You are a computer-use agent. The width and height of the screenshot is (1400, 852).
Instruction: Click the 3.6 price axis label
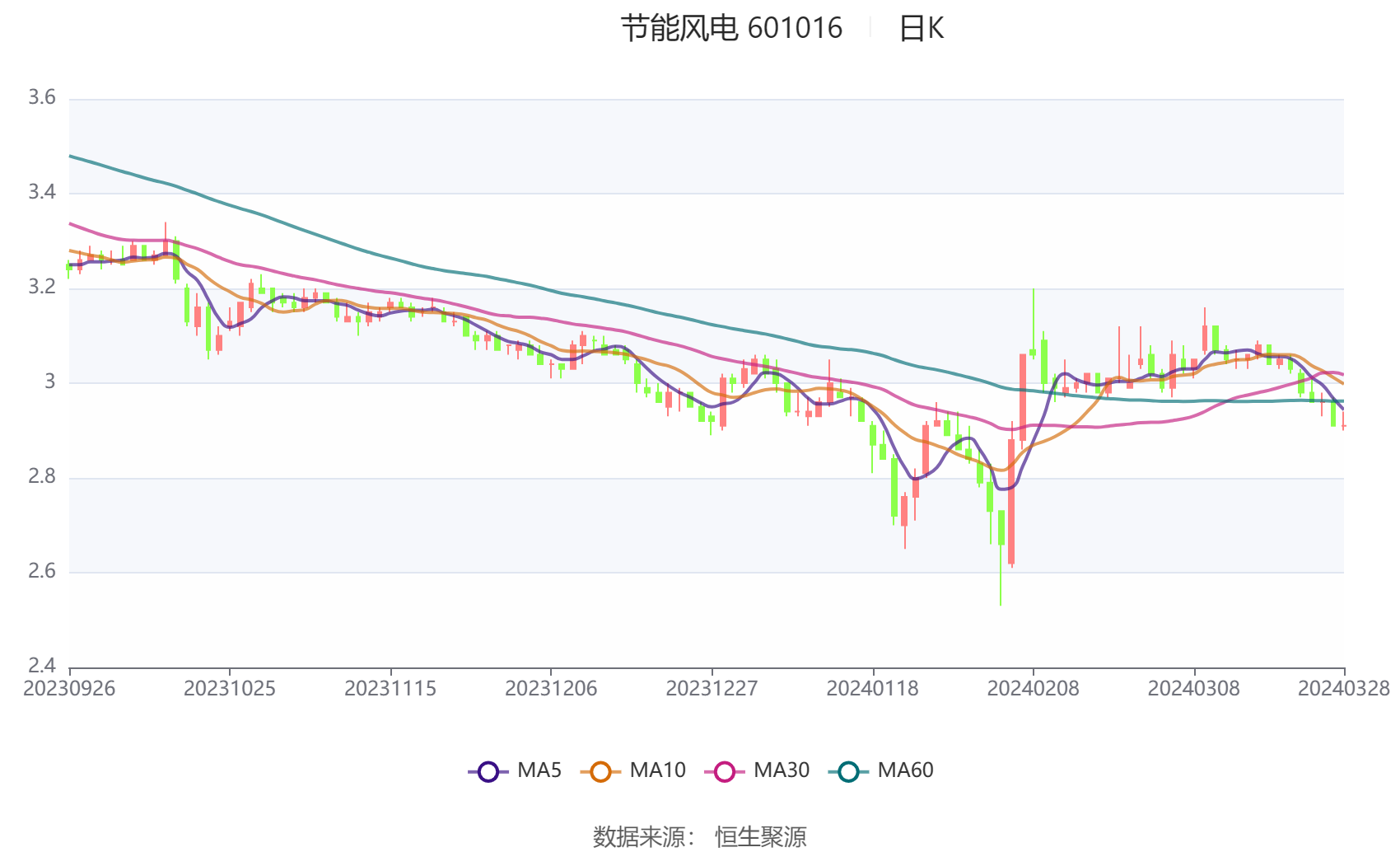tap(42, 98)
